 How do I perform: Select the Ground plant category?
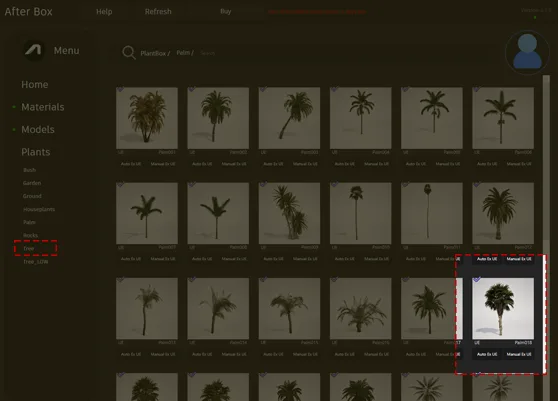point(32,196)
